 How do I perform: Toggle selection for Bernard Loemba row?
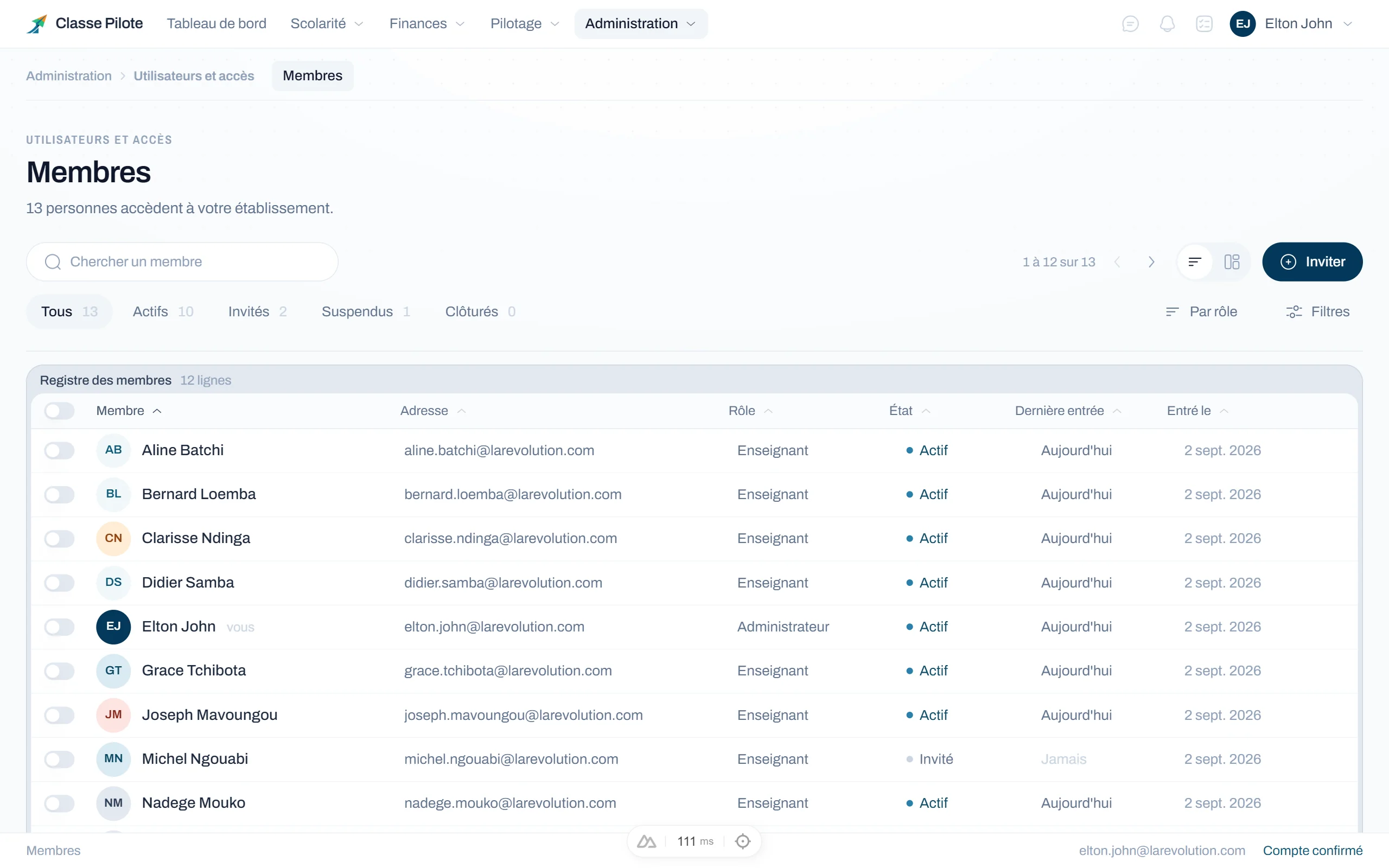click(x=59, y=494)
